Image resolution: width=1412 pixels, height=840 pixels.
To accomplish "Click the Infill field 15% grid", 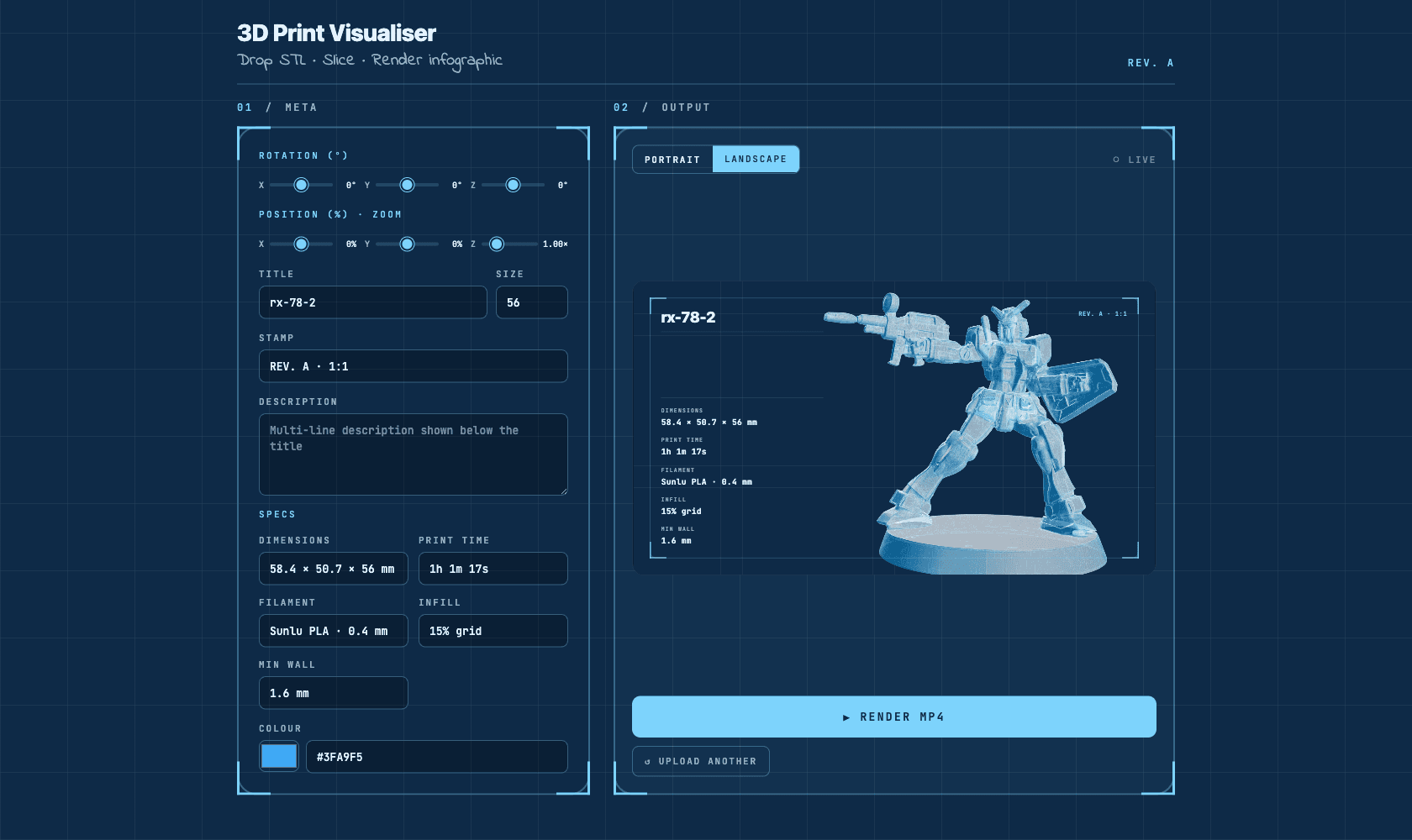I will (x=493, y=631).
